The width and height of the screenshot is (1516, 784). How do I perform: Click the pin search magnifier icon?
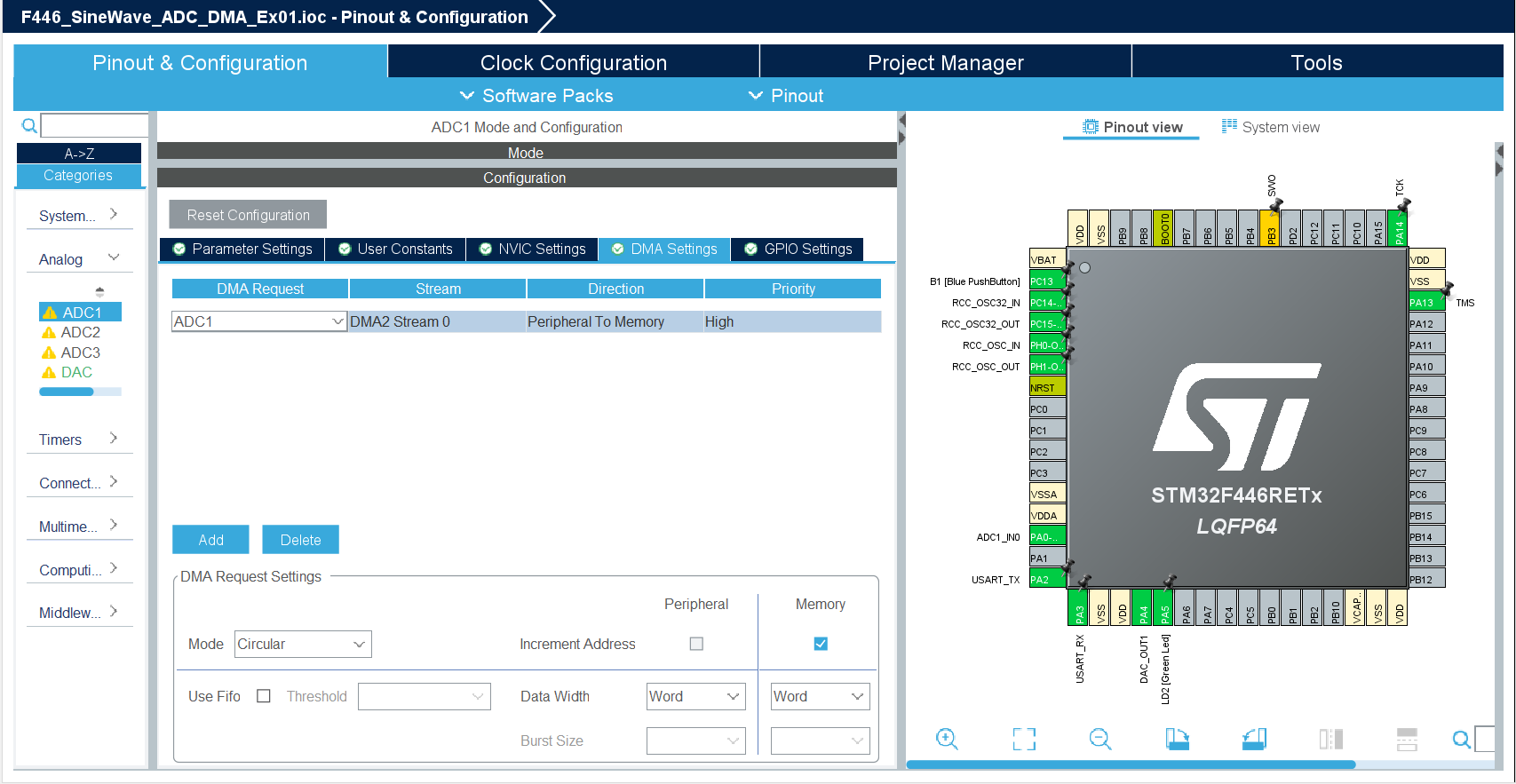coord(1461,739)
